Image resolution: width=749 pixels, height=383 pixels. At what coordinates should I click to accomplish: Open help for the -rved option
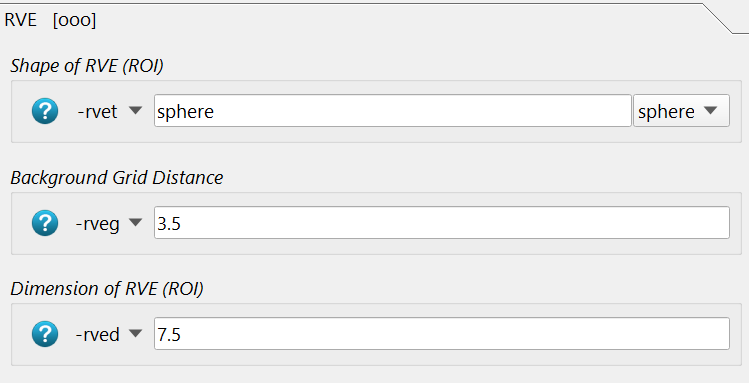click(x=45, y=334)
